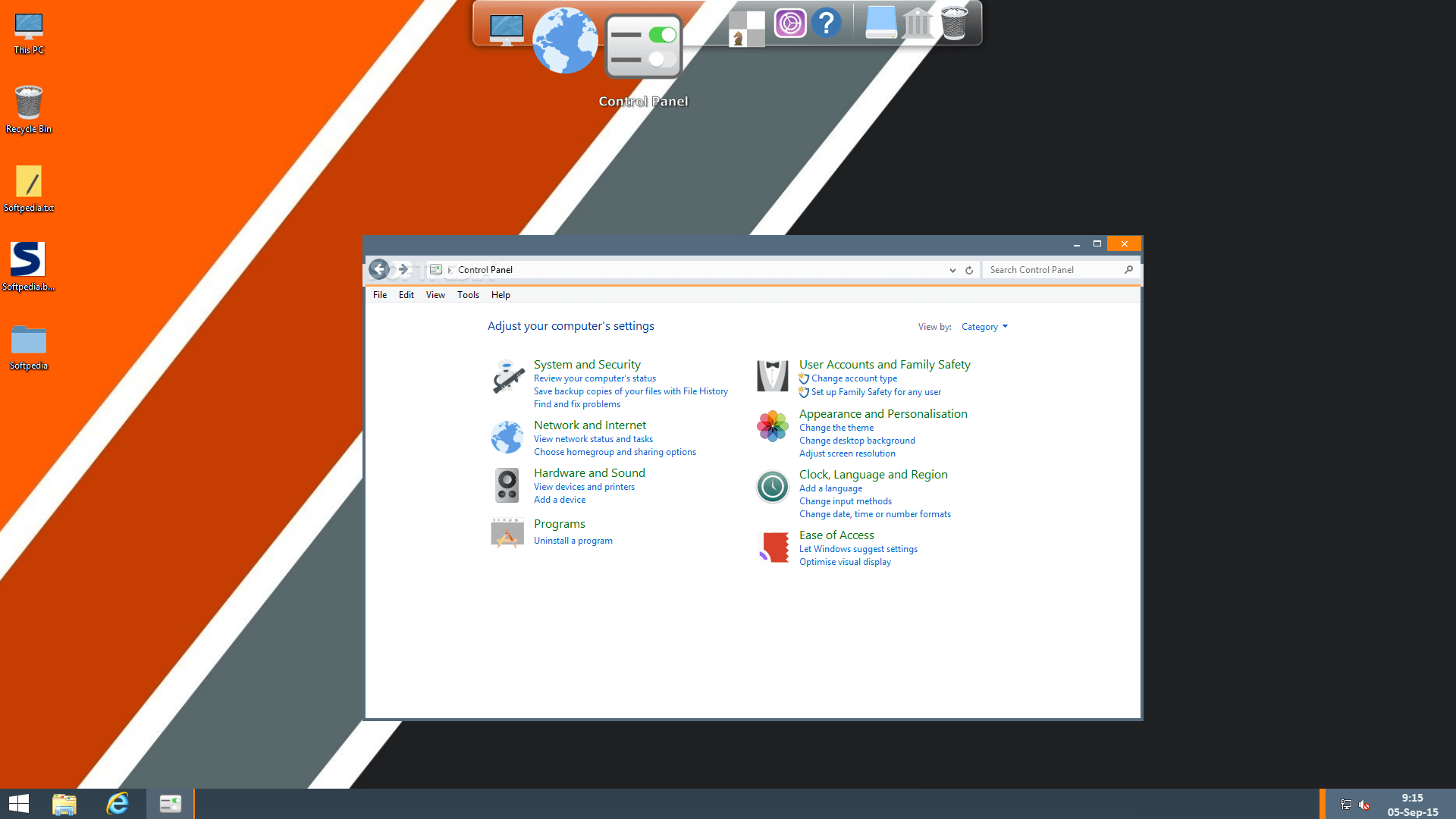Click the Uninstall a program link
Screen dimensions: 1456x819
pos(573,541)
